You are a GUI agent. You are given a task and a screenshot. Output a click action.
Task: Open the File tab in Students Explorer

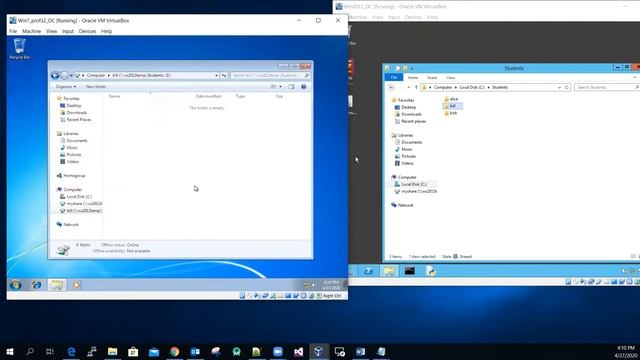point(394,78)
